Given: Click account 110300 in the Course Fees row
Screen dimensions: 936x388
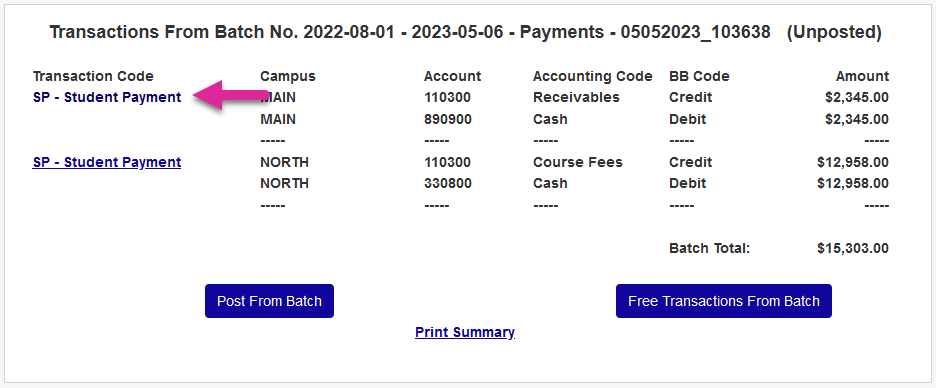Looking at the screenshot, I should (448, 162).
